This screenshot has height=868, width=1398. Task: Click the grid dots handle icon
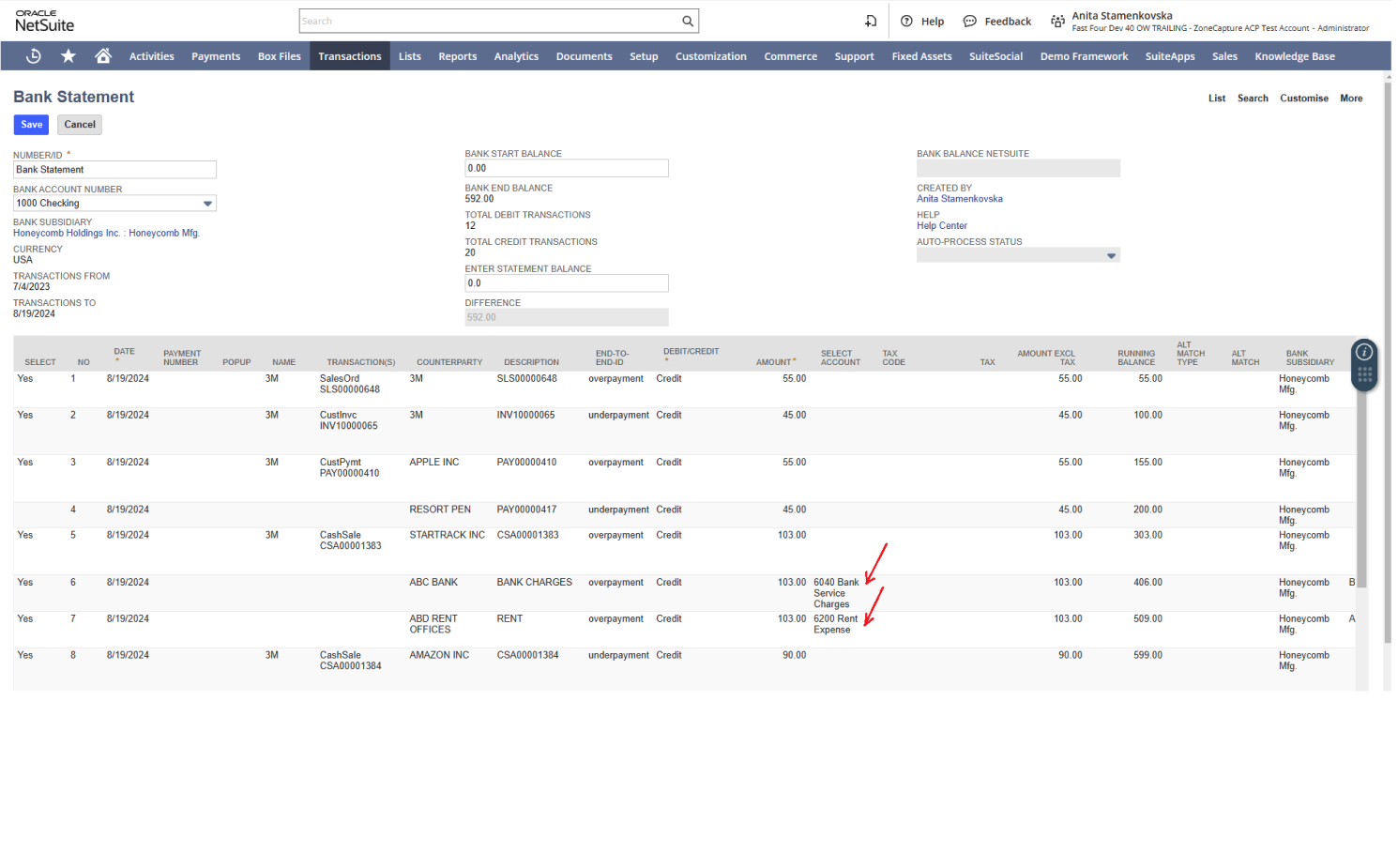coord(1364,375)
